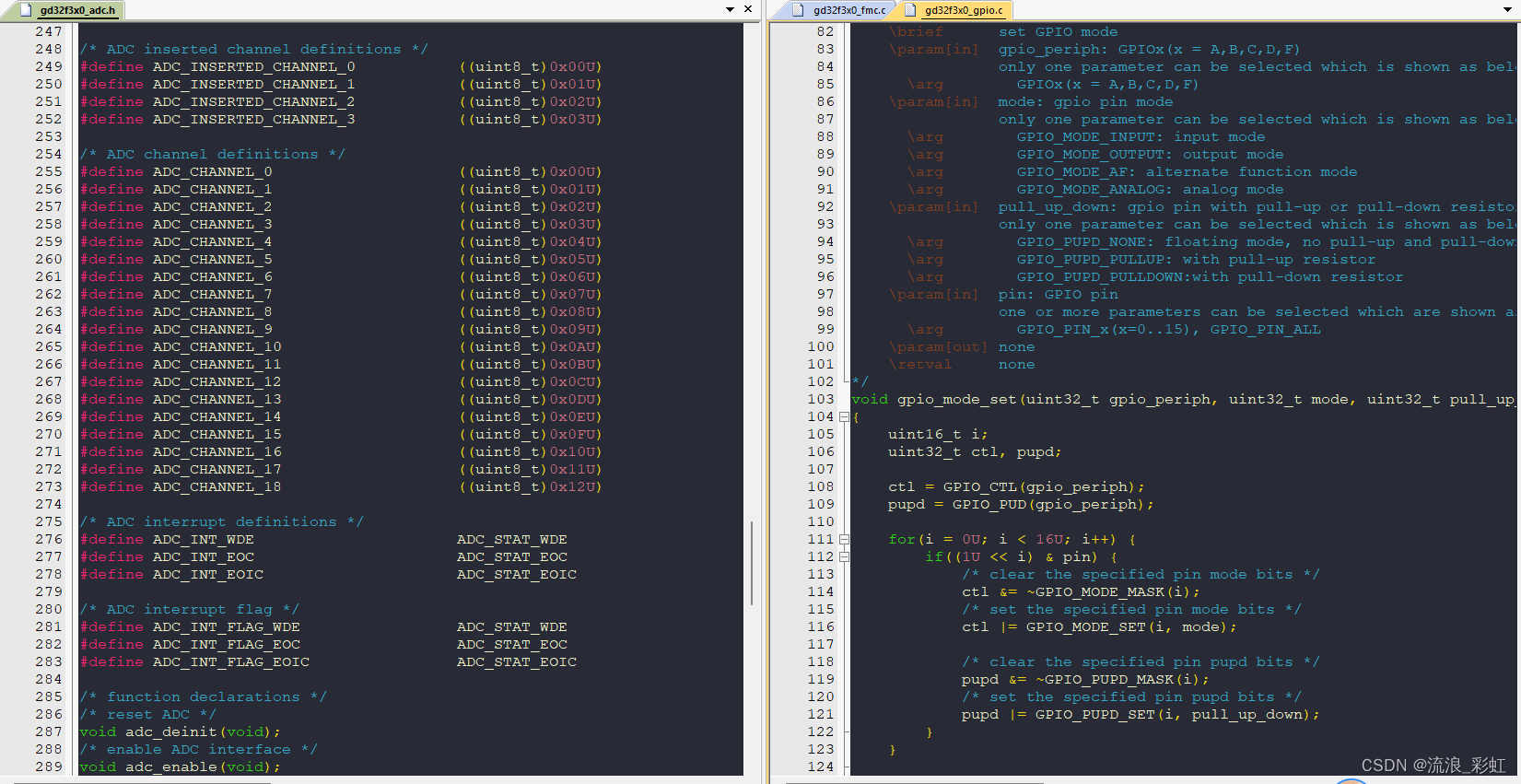Click the ADC_INT_EOIC macro name
This screenshot has width=1521, height=784.
(207, 575)
